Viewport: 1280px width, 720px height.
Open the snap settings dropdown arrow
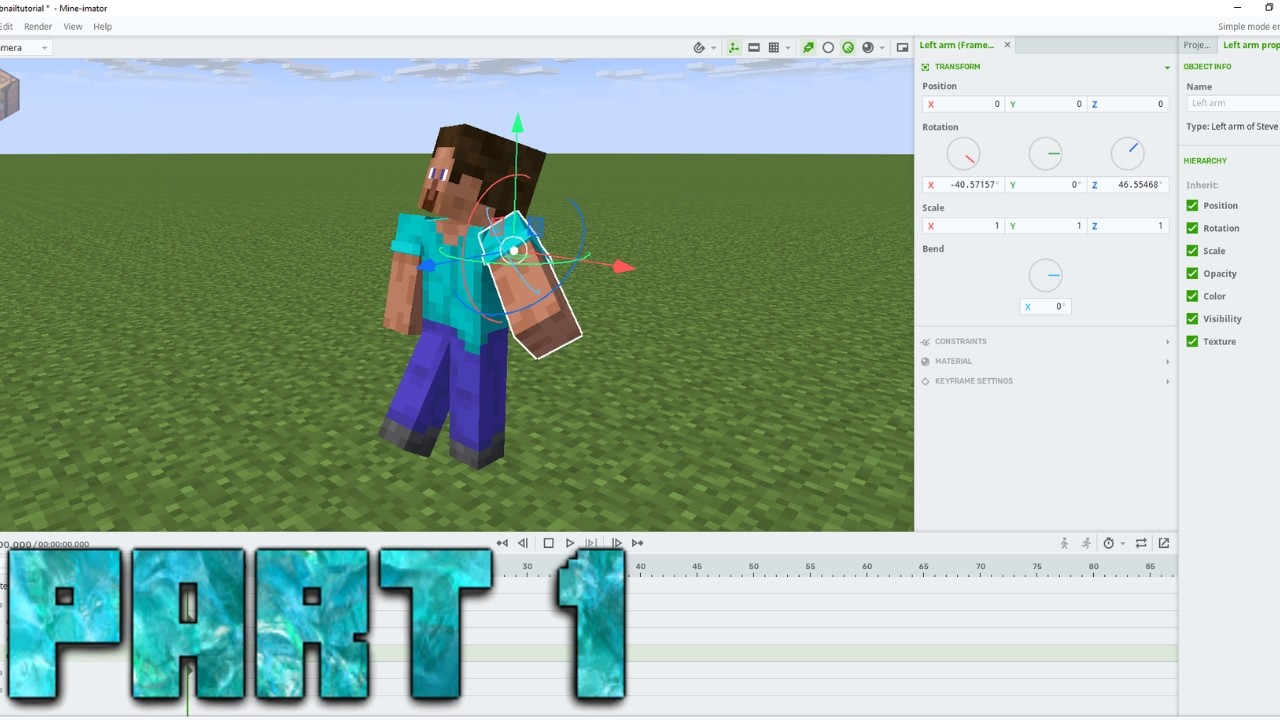[x=713, y=48]
